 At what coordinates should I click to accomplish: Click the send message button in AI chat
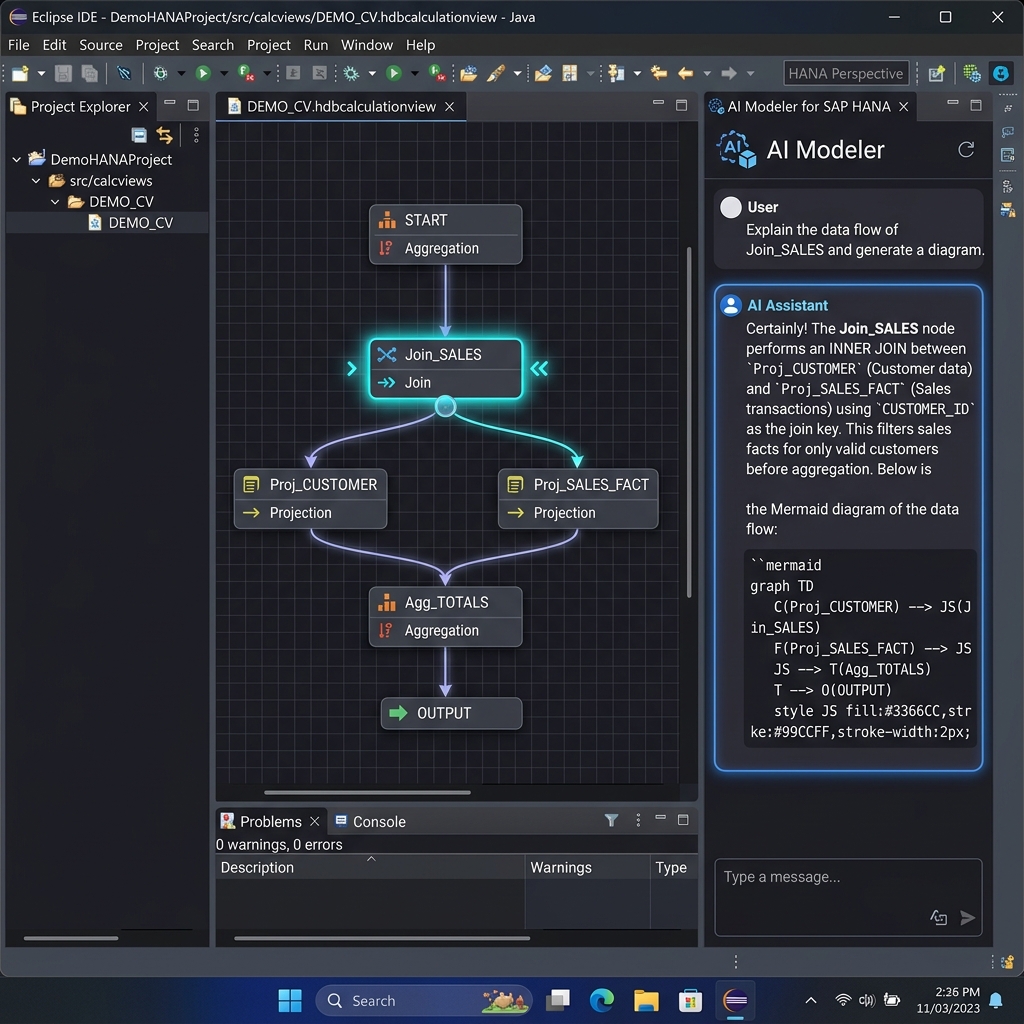[x=967, y=917]
